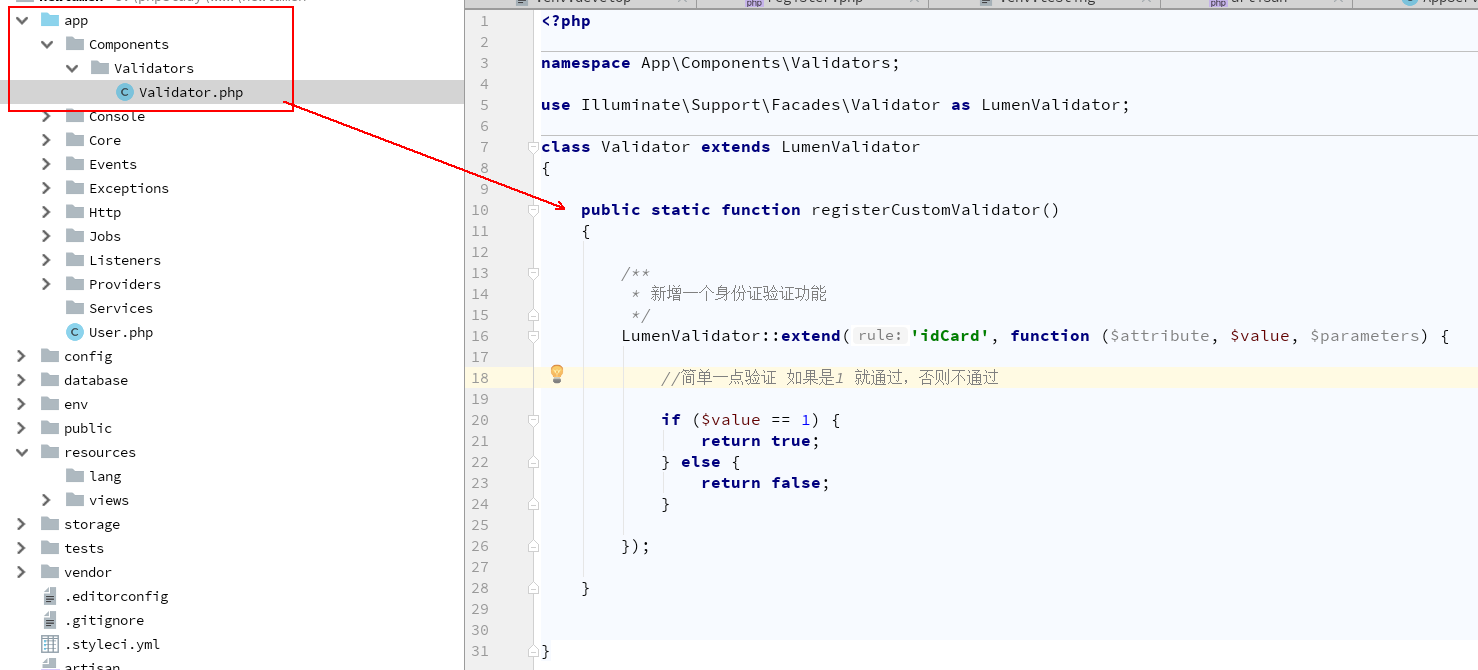Screen dimensions: 1478x670
Task: Click the Validator.php class file icon
Action: 124,92
